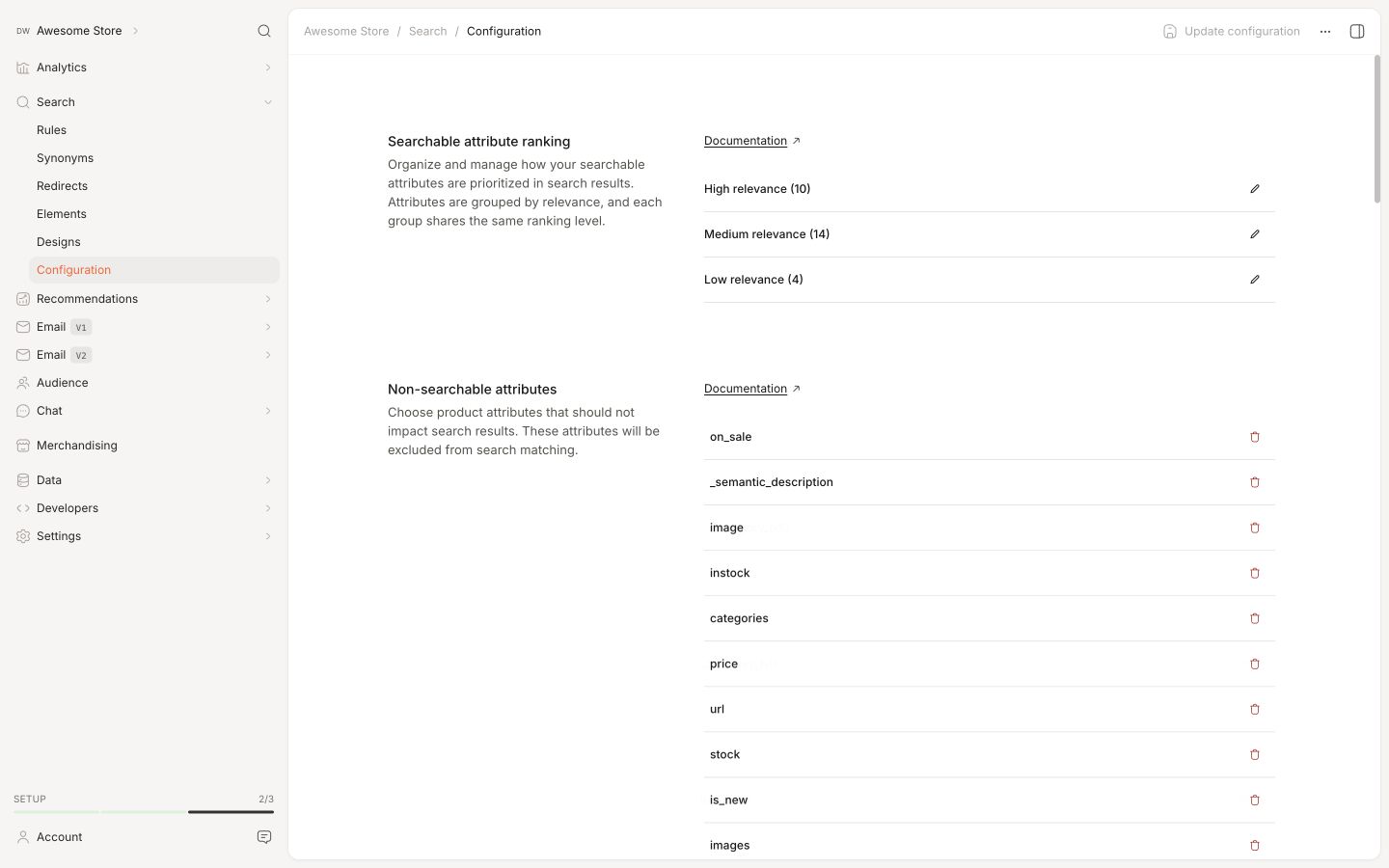
Task: Open the sidebar search icon
Action: pyautogui.click(x=264, y=31)
